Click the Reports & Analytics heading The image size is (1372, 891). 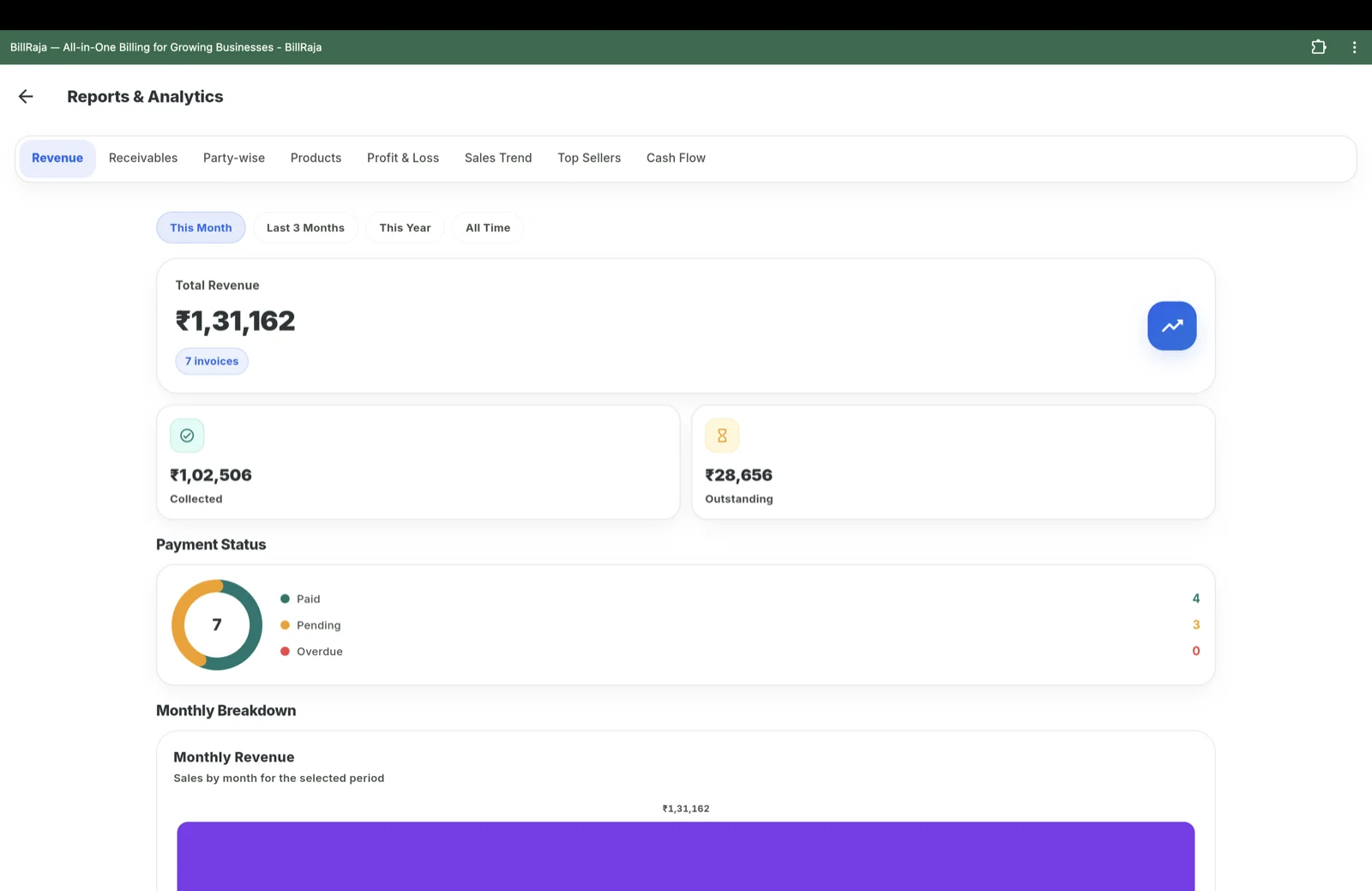(x=145, y=97)
